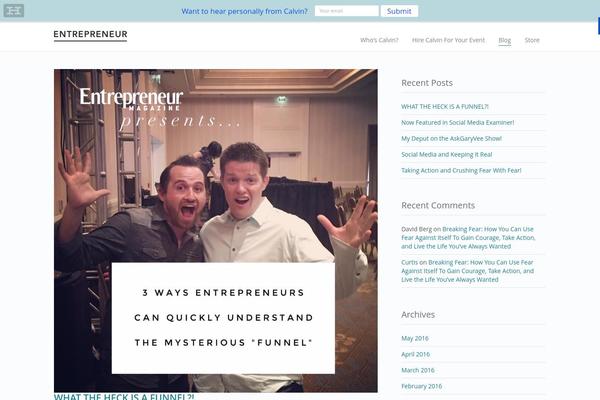Screen dimensions: 600x400
Task: Click the Archives heading
Action: pyautogui.click(x=418, y=315)
